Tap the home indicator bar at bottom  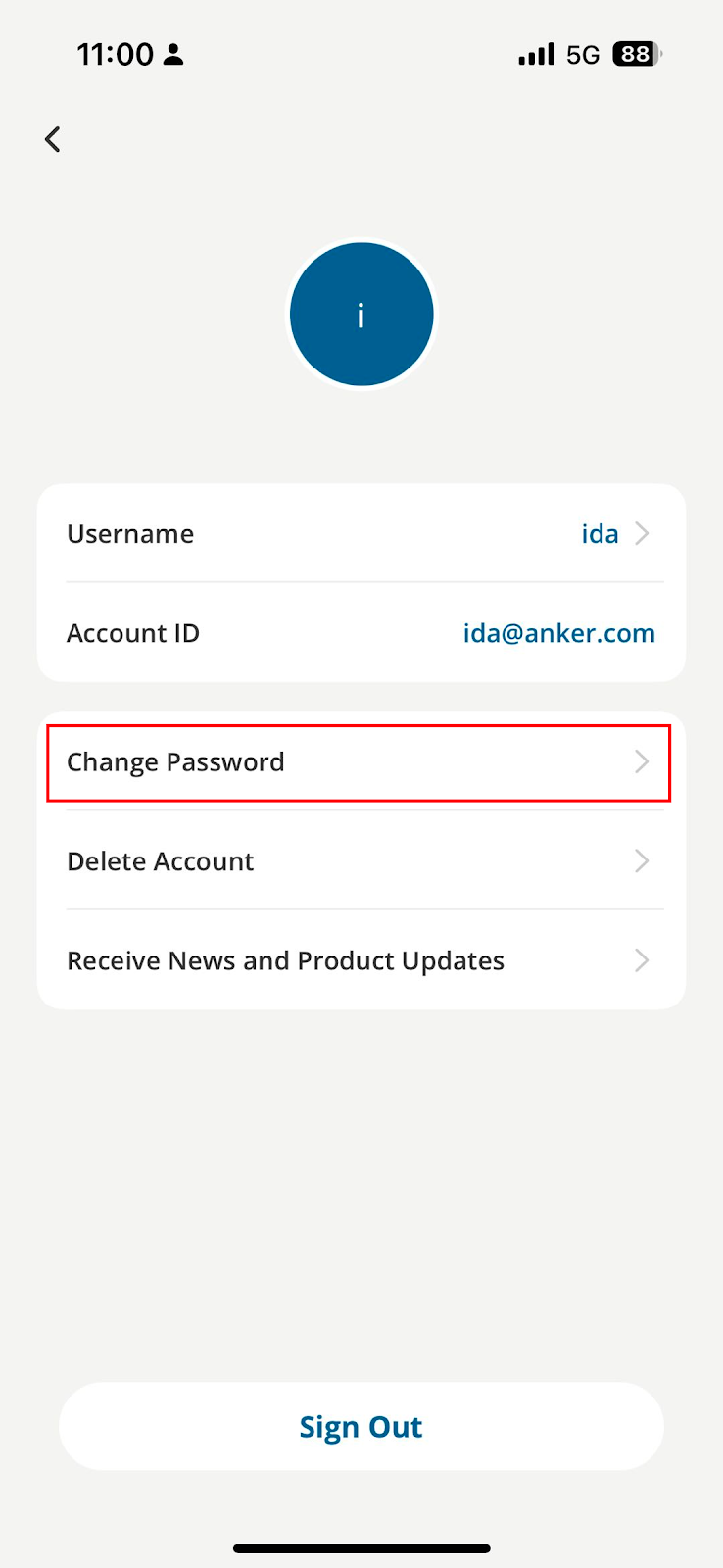361,1548
